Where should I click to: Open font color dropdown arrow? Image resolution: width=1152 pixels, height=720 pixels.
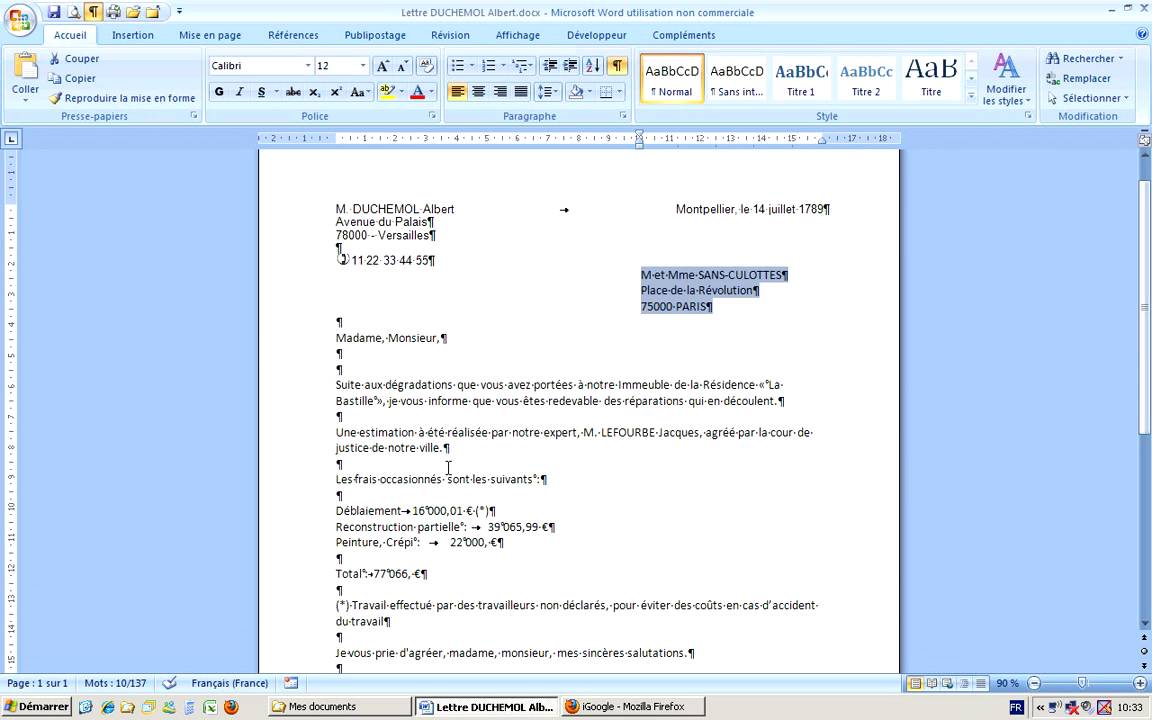431,92
